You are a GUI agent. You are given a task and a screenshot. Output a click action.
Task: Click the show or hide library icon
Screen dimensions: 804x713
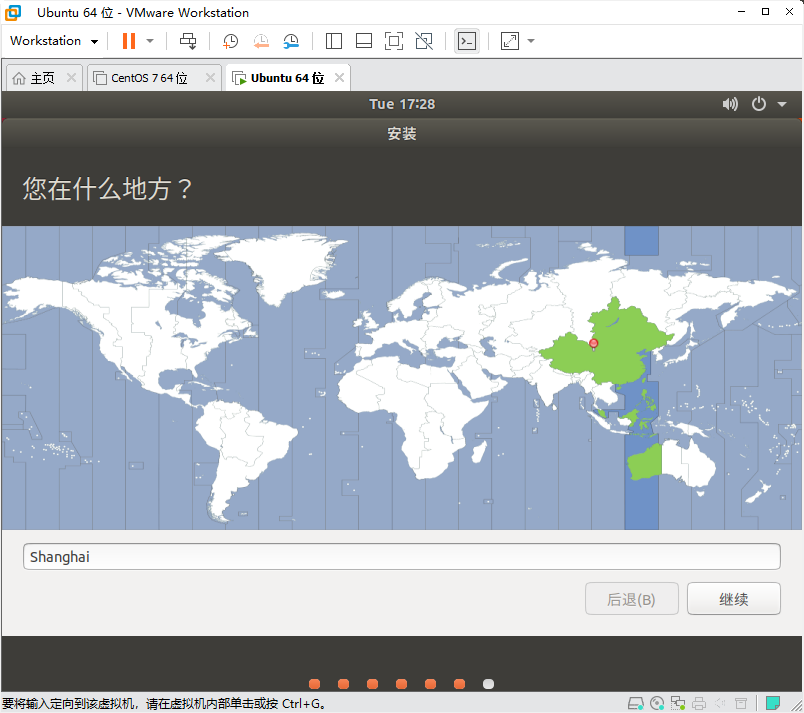334,40
